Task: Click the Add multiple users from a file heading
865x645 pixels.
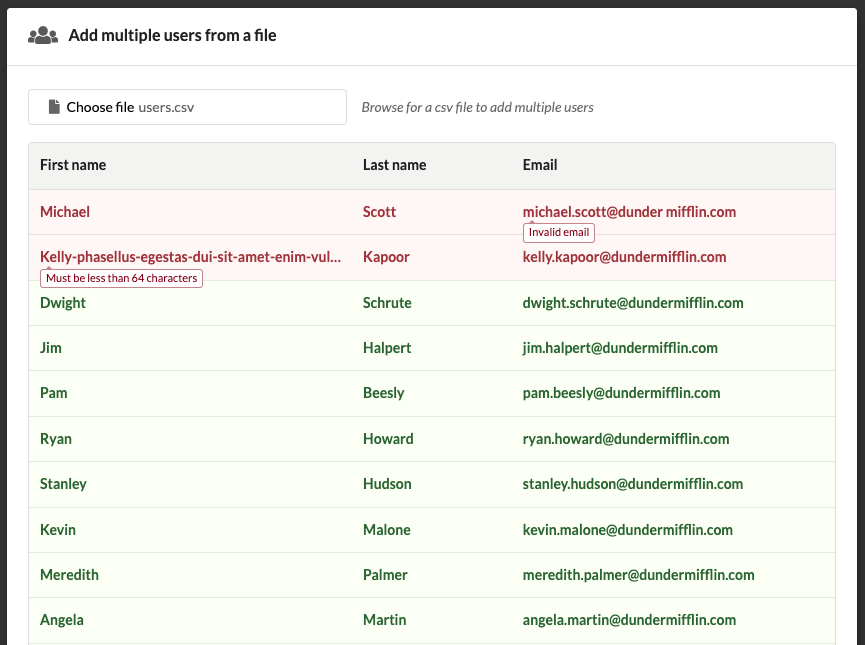Action: 172,36
